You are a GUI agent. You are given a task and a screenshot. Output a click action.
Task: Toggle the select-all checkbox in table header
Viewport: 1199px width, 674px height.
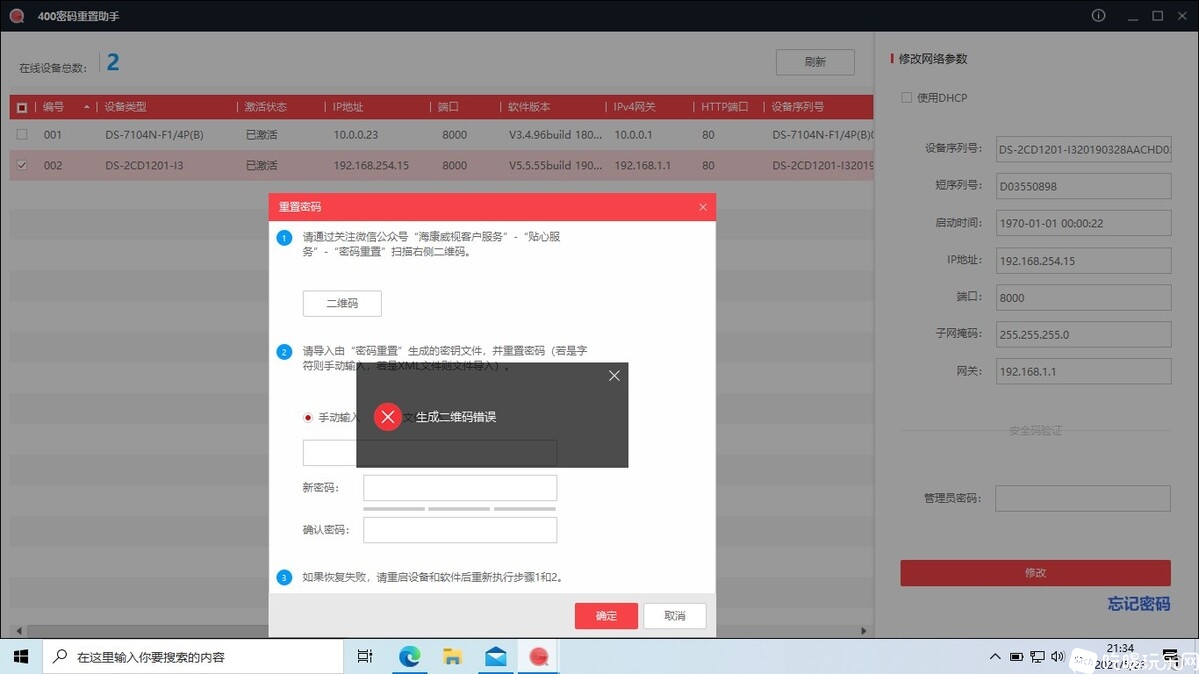pyautogui.click(x=21, y=107)
